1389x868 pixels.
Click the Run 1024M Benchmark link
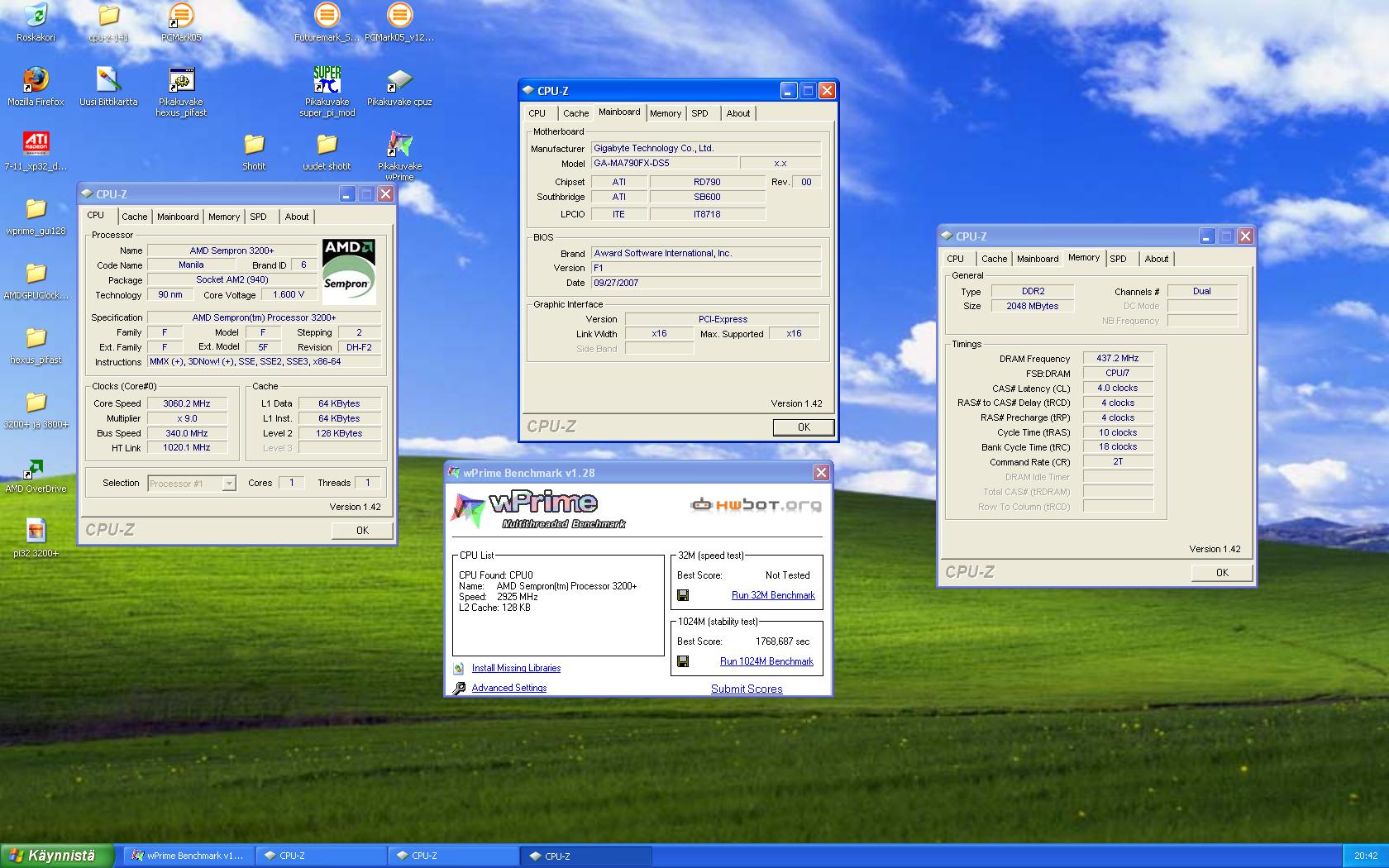(x=766, y=661)
